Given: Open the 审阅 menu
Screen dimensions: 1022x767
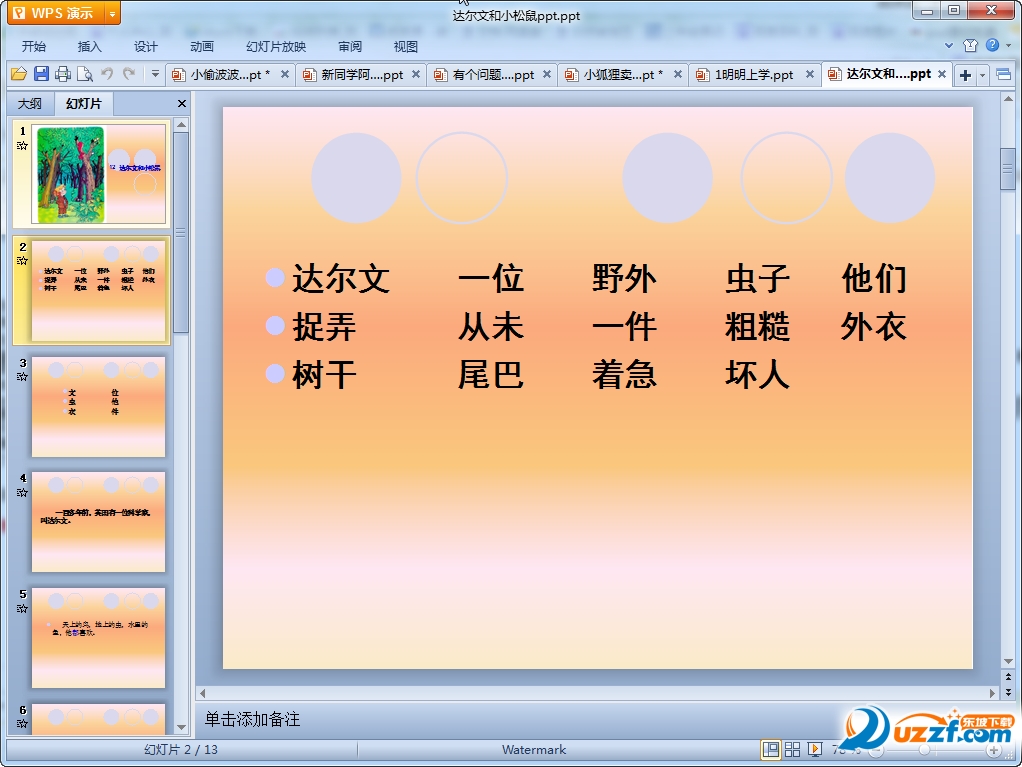Looking at the screenshot, I should [x=350, y=46].
